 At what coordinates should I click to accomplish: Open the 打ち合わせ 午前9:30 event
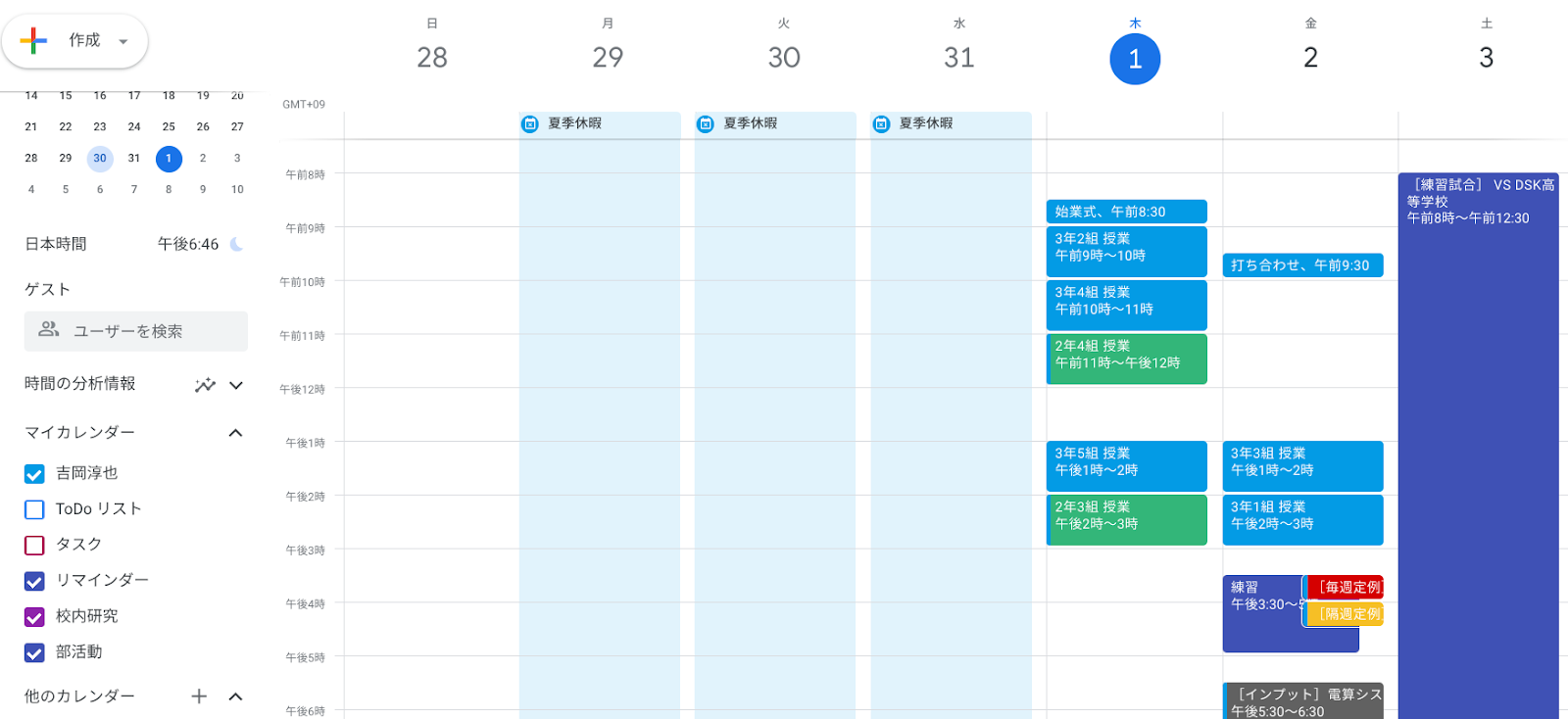tap(1303, 265)
